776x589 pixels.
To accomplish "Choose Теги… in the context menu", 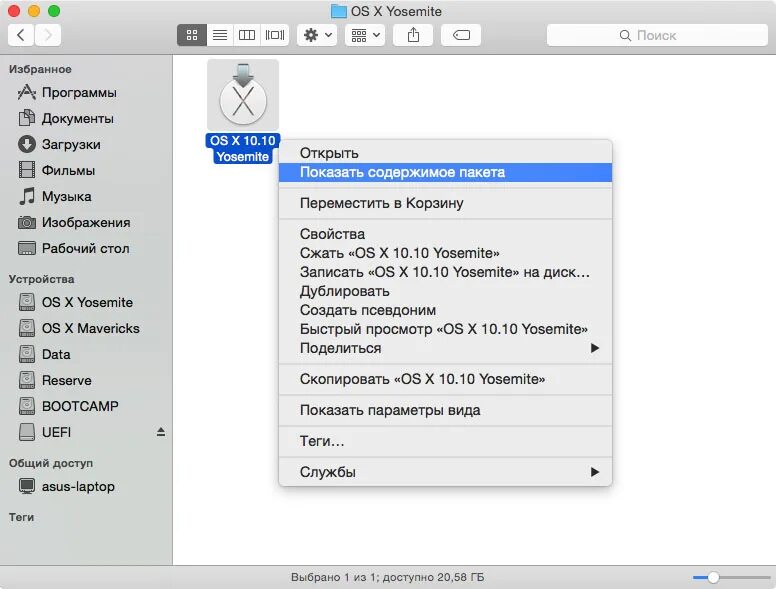I will click(x=445, y=441).
